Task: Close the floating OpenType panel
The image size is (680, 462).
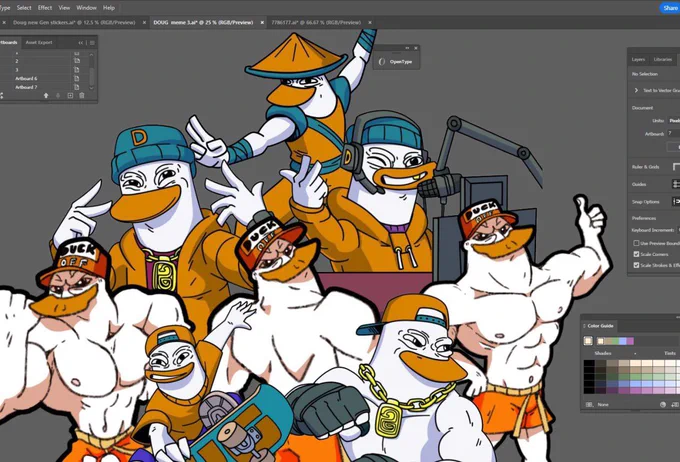Action: click(416, 48)
